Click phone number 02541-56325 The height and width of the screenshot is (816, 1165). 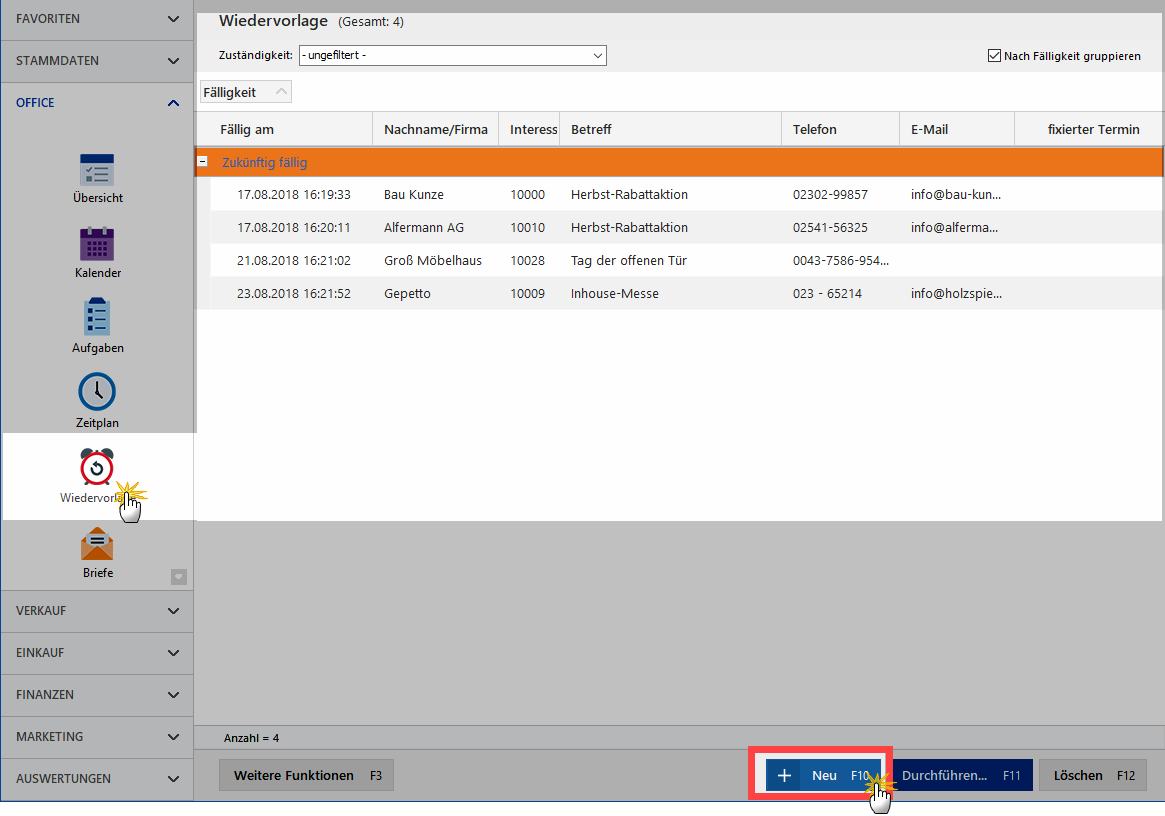[830, 227]
